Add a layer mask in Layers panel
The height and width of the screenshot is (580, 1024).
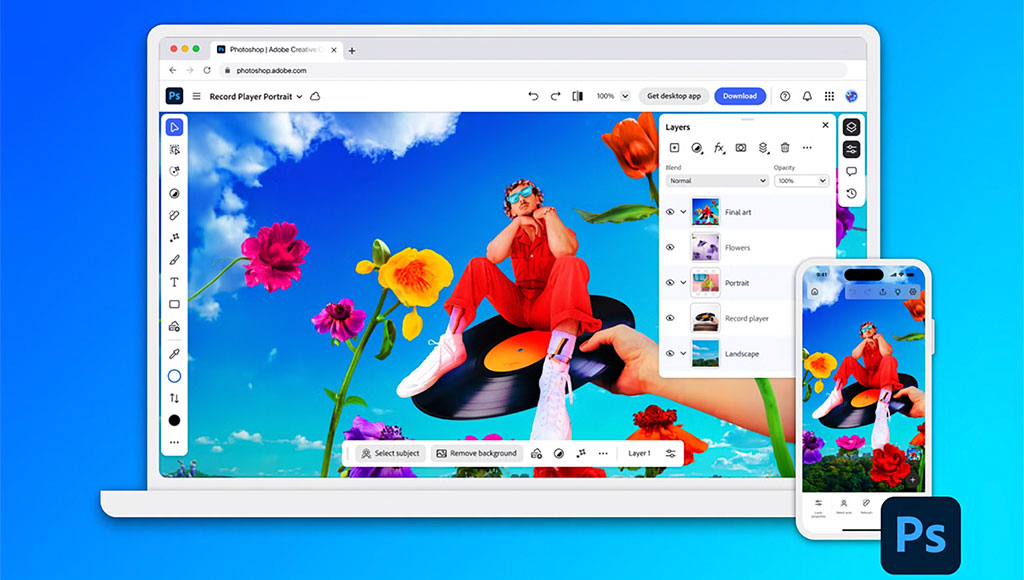pos(741,148)
